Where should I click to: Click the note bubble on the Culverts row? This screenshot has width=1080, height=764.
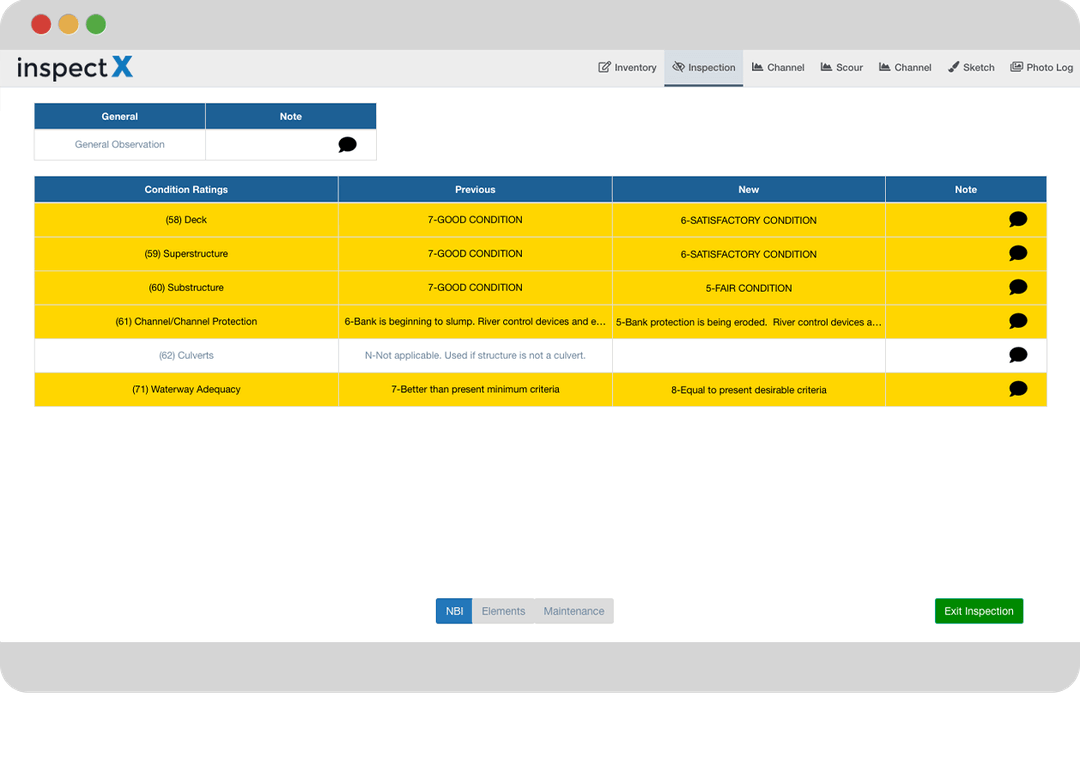(x=1018, y=355)
